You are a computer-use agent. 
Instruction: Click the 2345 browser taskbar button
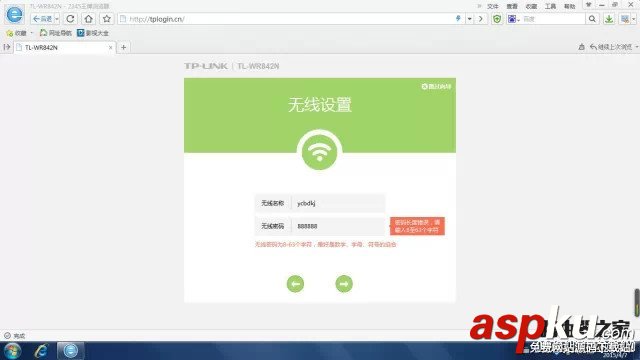pos(70,351)
